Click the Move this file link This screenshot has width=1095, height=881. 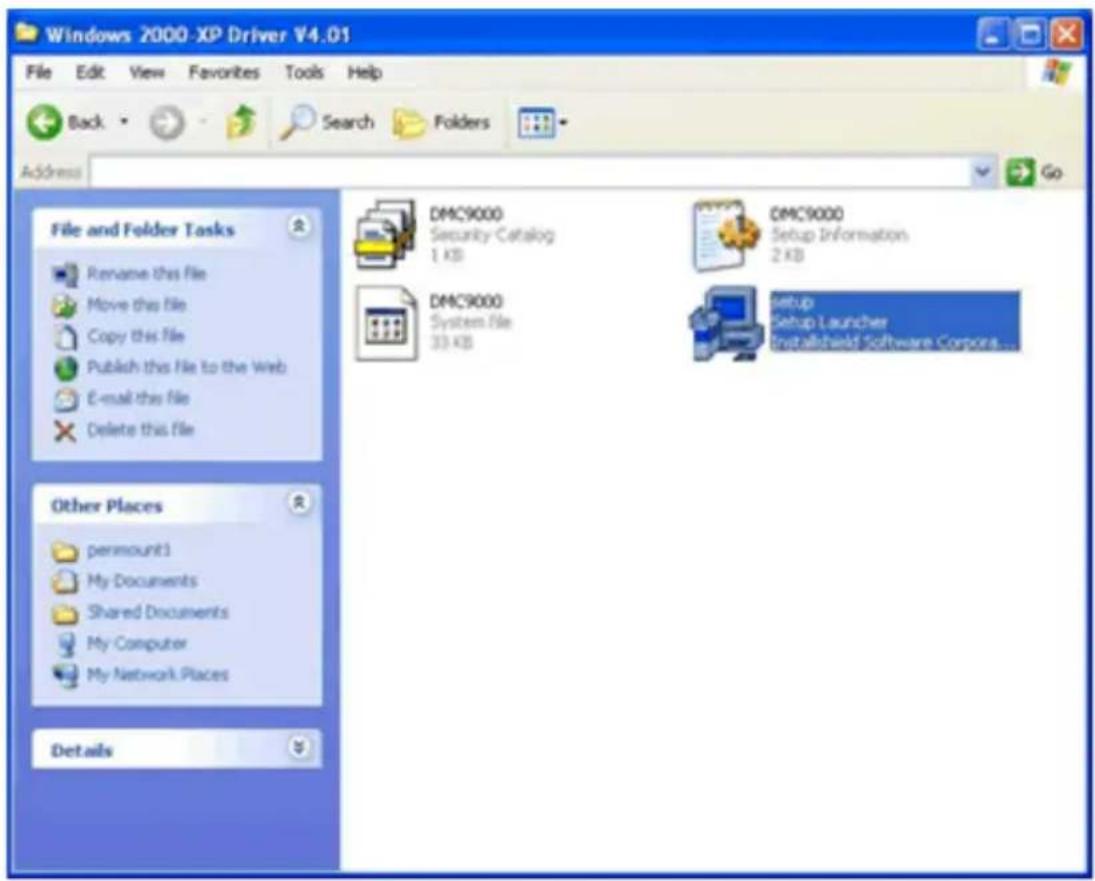click(136, 305)
